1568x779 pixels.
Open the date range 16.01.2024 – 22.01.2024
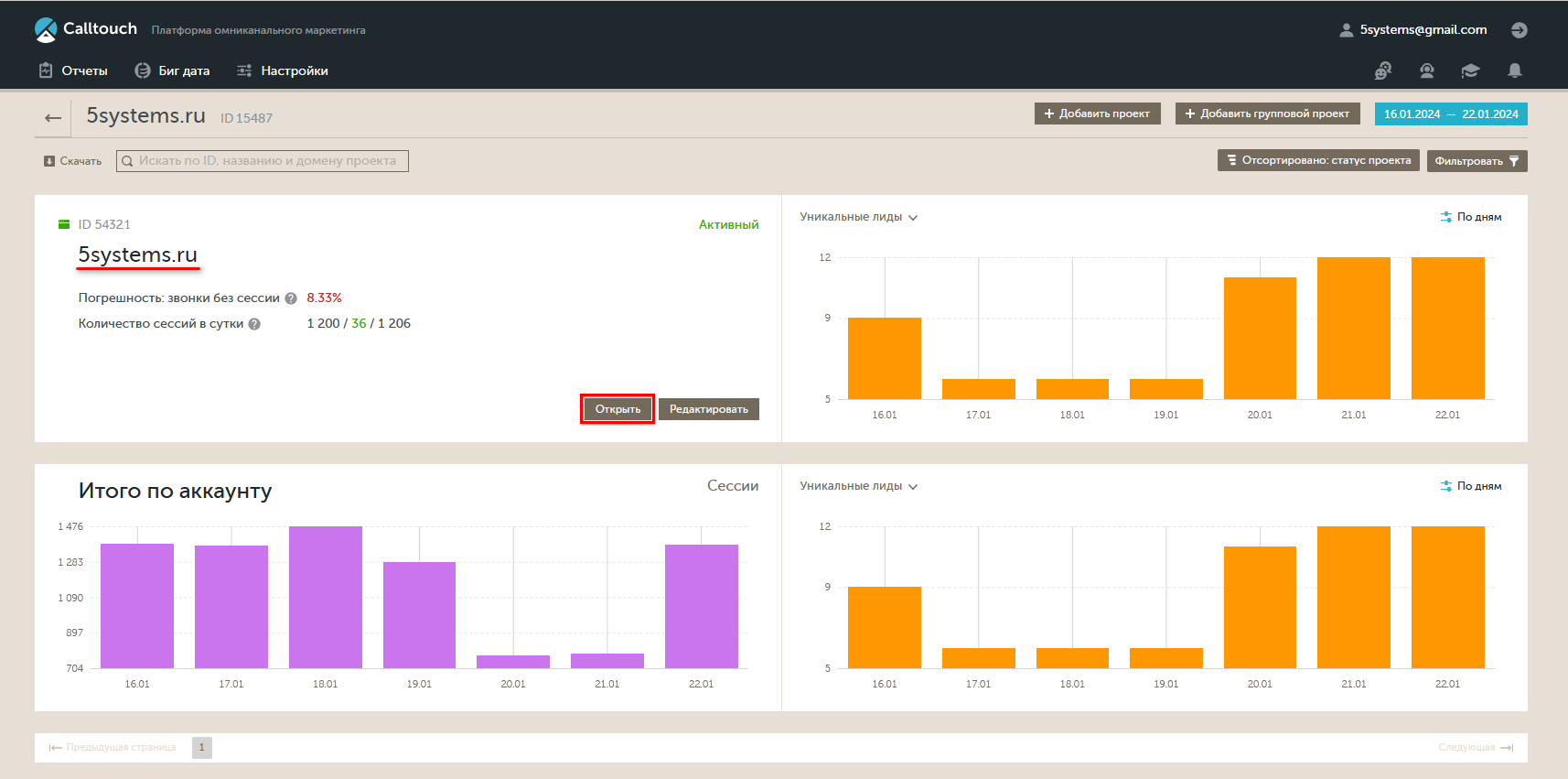point(1451,114)
